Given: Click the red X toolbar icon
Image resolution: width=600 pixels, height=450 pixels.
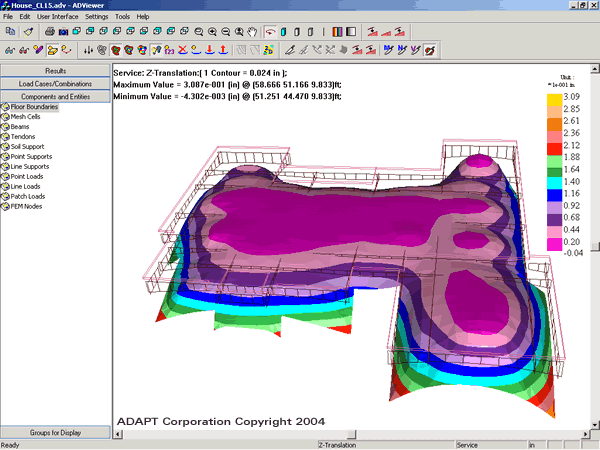Looking at the screenshot, I should pos(182,48).
